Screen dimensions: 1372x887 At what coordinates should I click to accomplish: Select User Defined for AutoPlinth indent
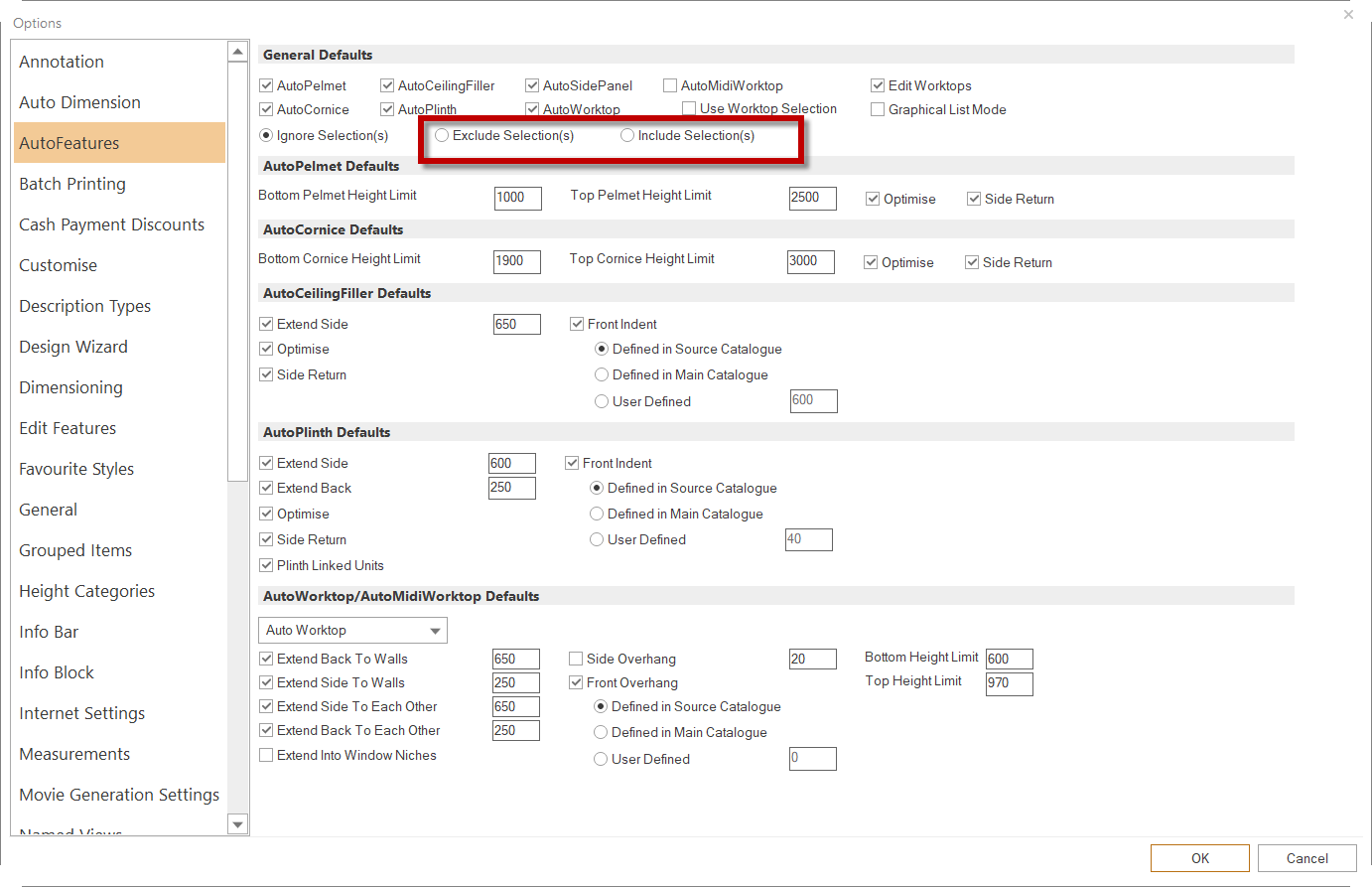pos(597,539)
